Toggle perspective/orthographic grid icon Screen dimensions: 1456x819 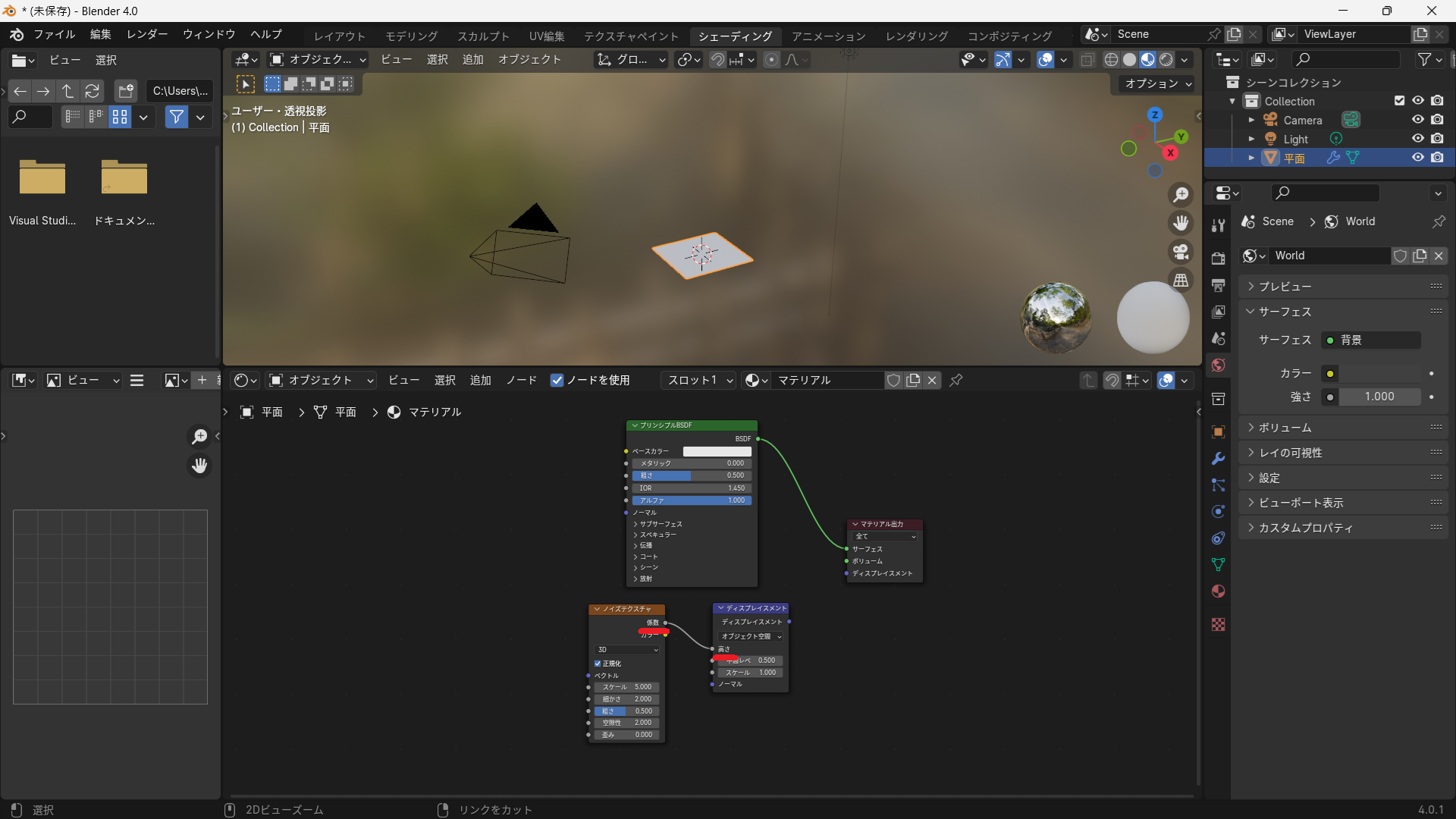(x=1181, y=281)
